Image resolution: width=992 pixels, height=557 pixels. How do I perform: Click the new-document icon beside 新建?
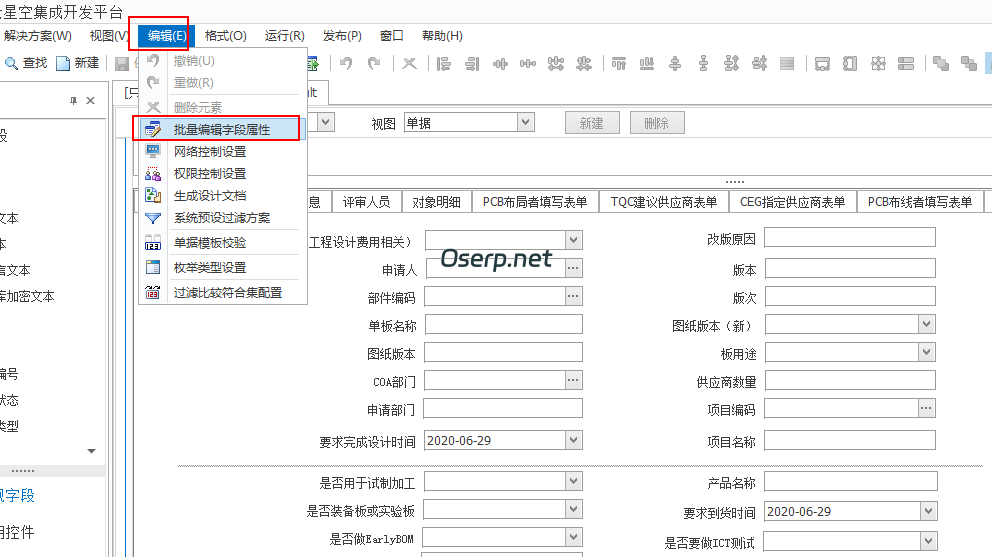click(x=63, y=63)
